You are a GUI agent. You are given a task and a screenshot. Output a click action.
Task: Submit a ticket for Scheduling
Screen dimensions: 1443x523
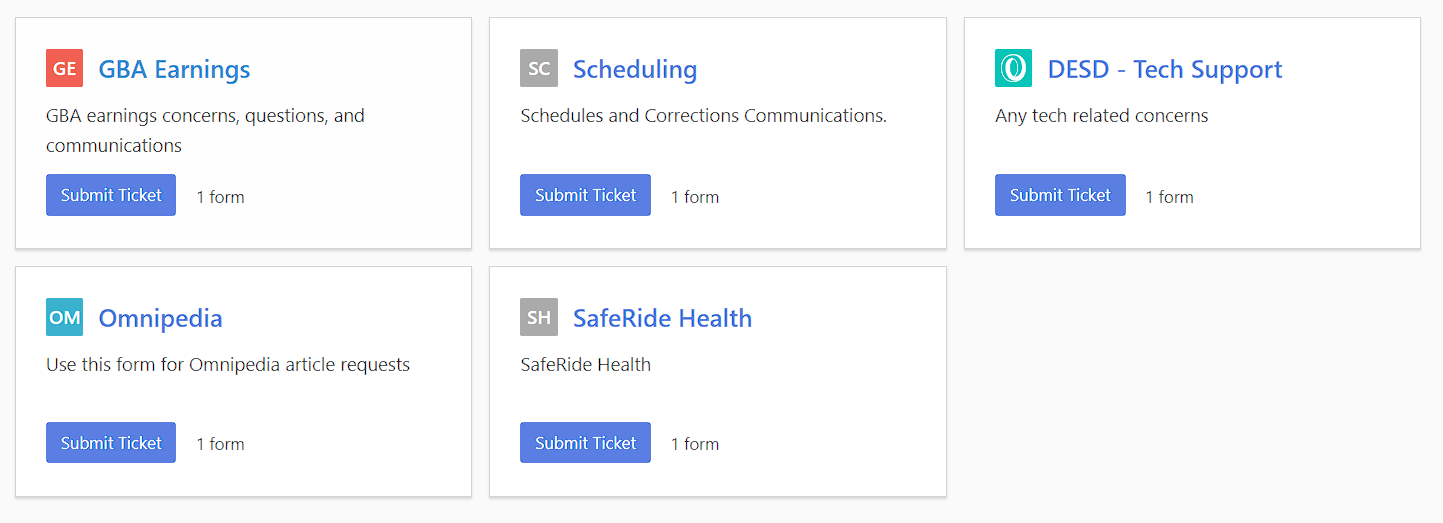click(x=585, y=195)
